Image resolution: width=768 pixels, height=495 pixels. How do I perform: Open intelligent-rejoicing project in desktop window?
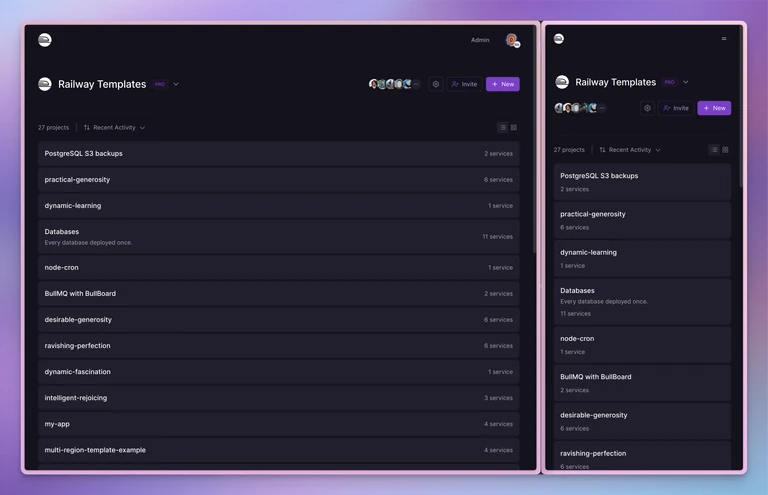[x=279, y=398]
